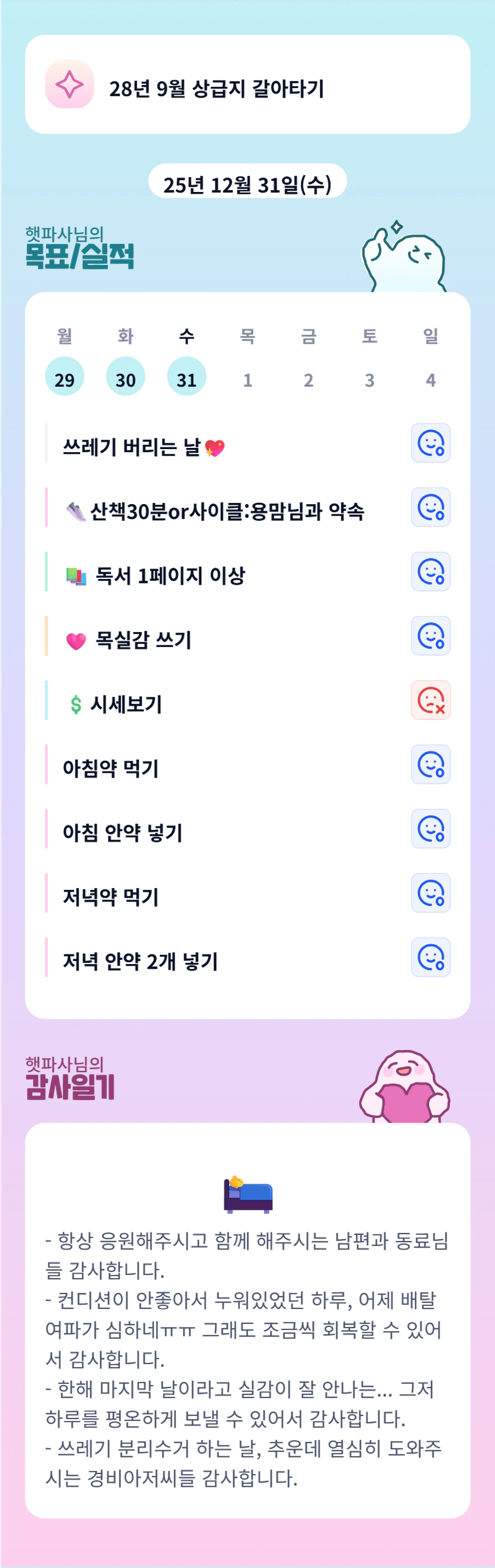Select Thursday the 1st in week calendar

click(248, 379)
